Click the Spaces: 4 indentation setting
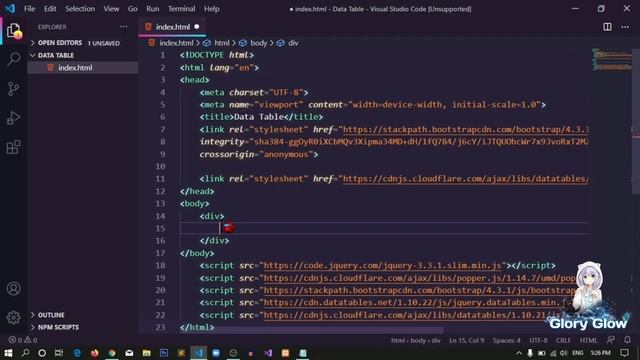Viewport: 640px width, 360px height. coord(506,340)
